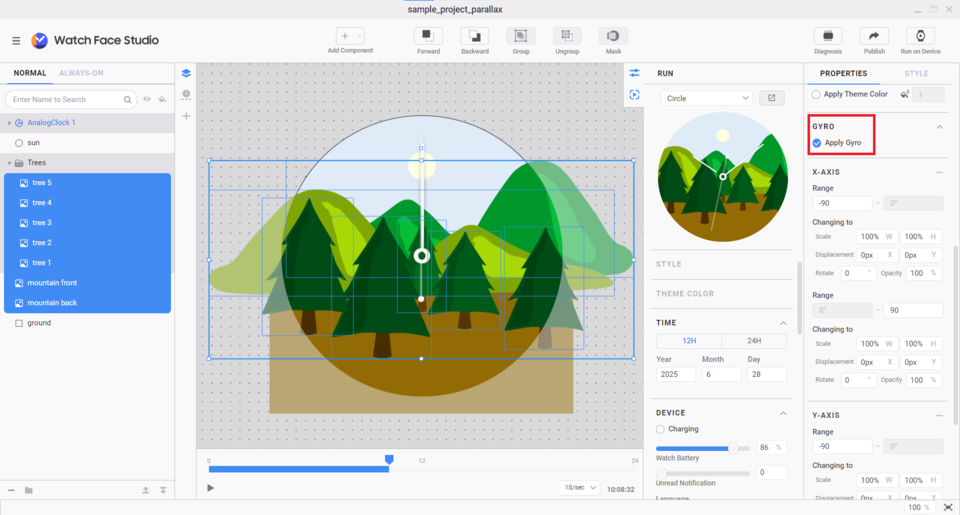Switch to the STYLE properties tab
The image size is (960, 515).
(x=915, y=73)
